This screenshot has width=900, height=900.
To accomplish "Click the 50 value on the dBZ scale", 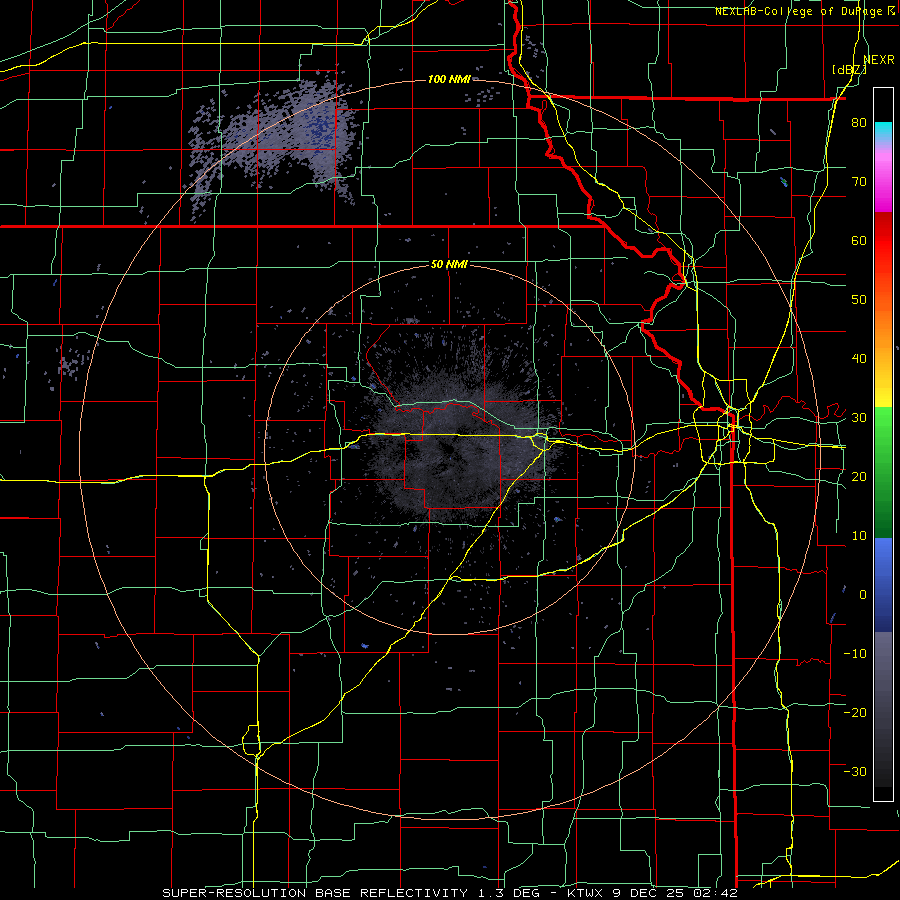I will coord(859,300).
